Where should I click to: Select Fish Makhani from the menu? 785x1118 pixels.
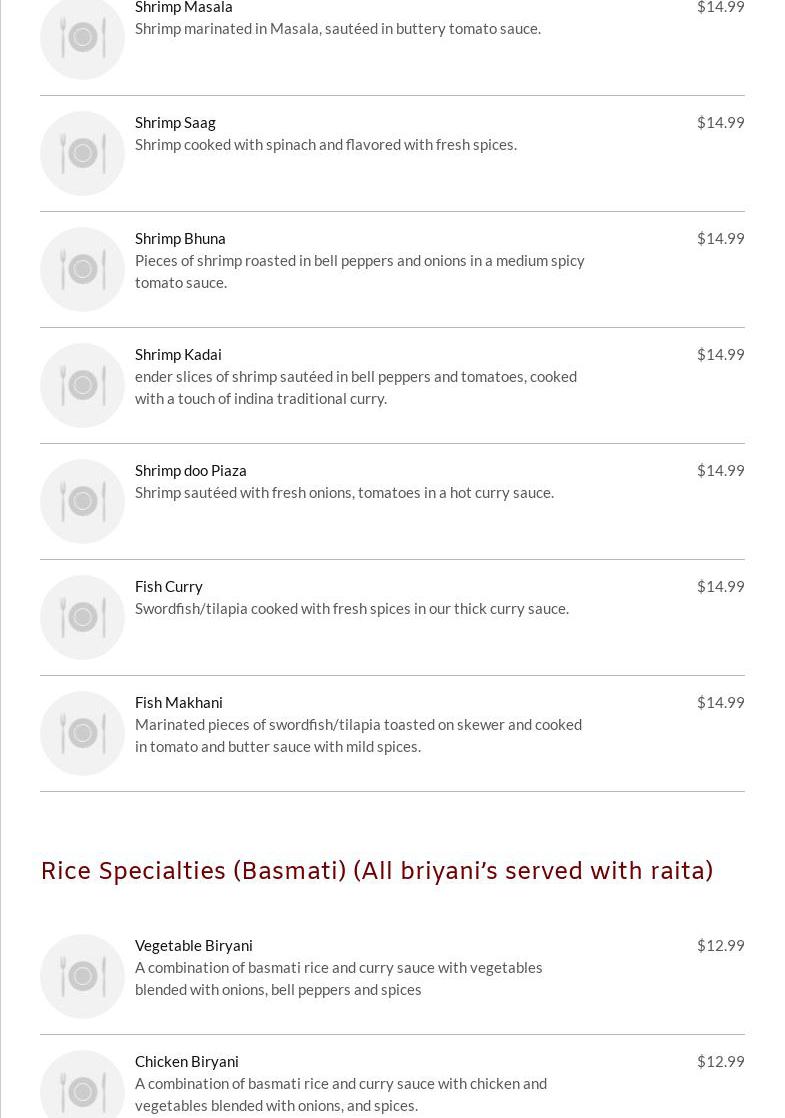178,702
